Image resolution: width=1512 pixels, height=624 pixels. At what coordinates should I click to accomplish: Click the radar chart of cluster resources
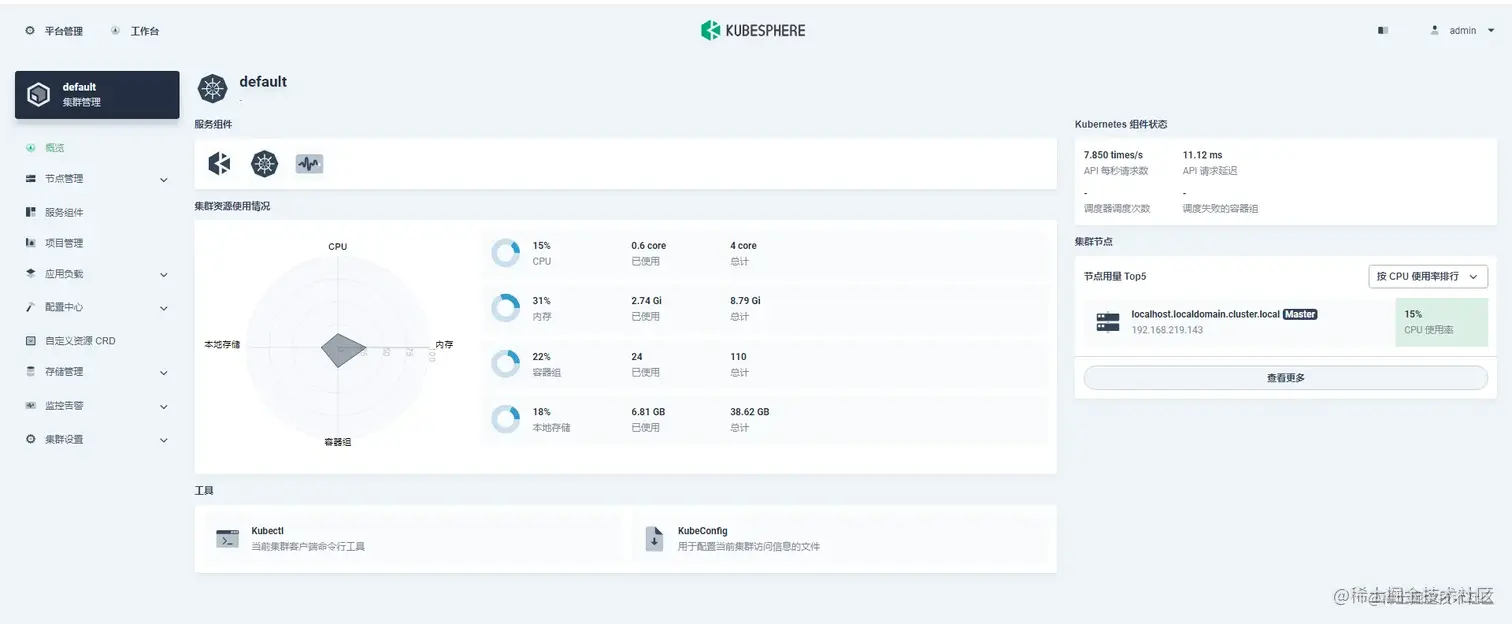(x=339, y=345)
